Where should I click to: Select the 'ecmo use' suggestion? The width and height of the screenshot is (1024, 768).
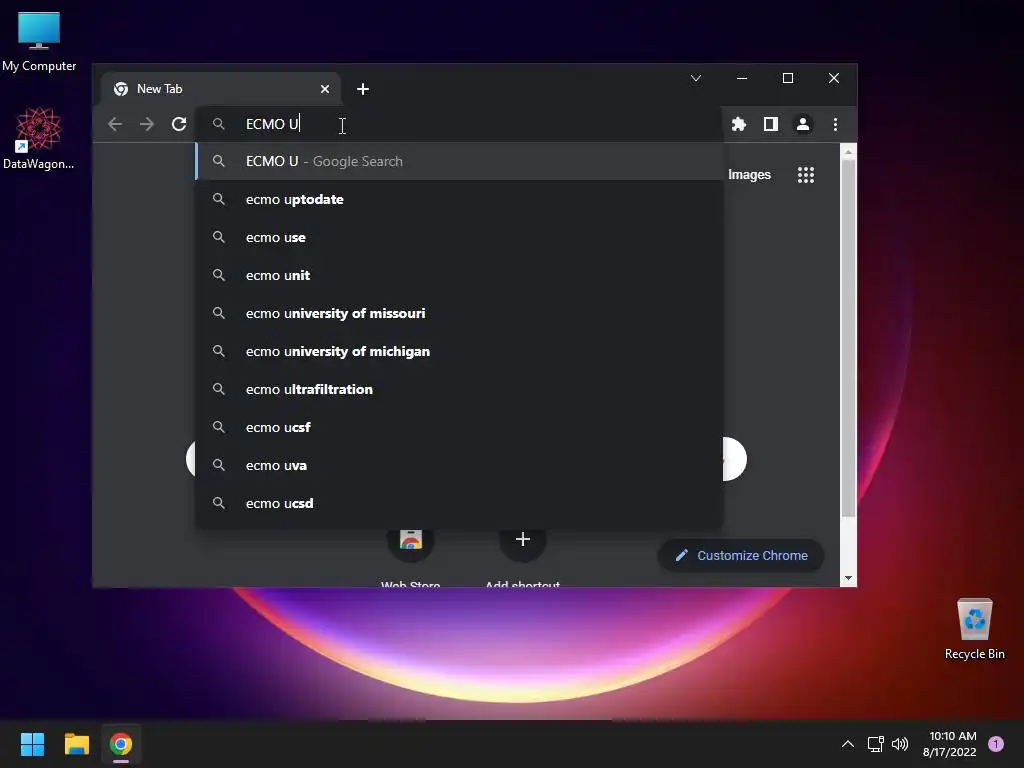pos(460,237)
